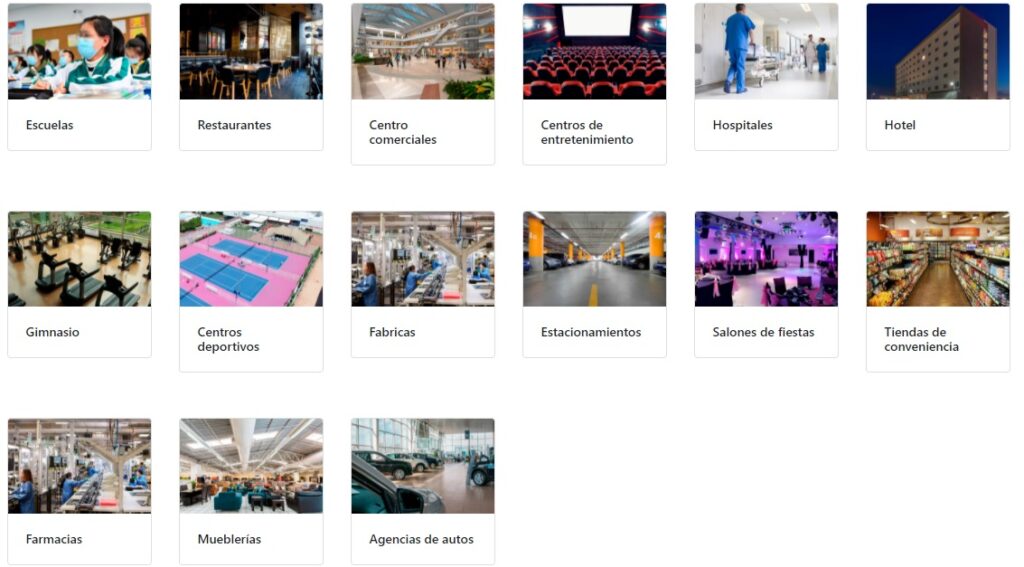Open the Agencias de autos label

coord(421,539)
